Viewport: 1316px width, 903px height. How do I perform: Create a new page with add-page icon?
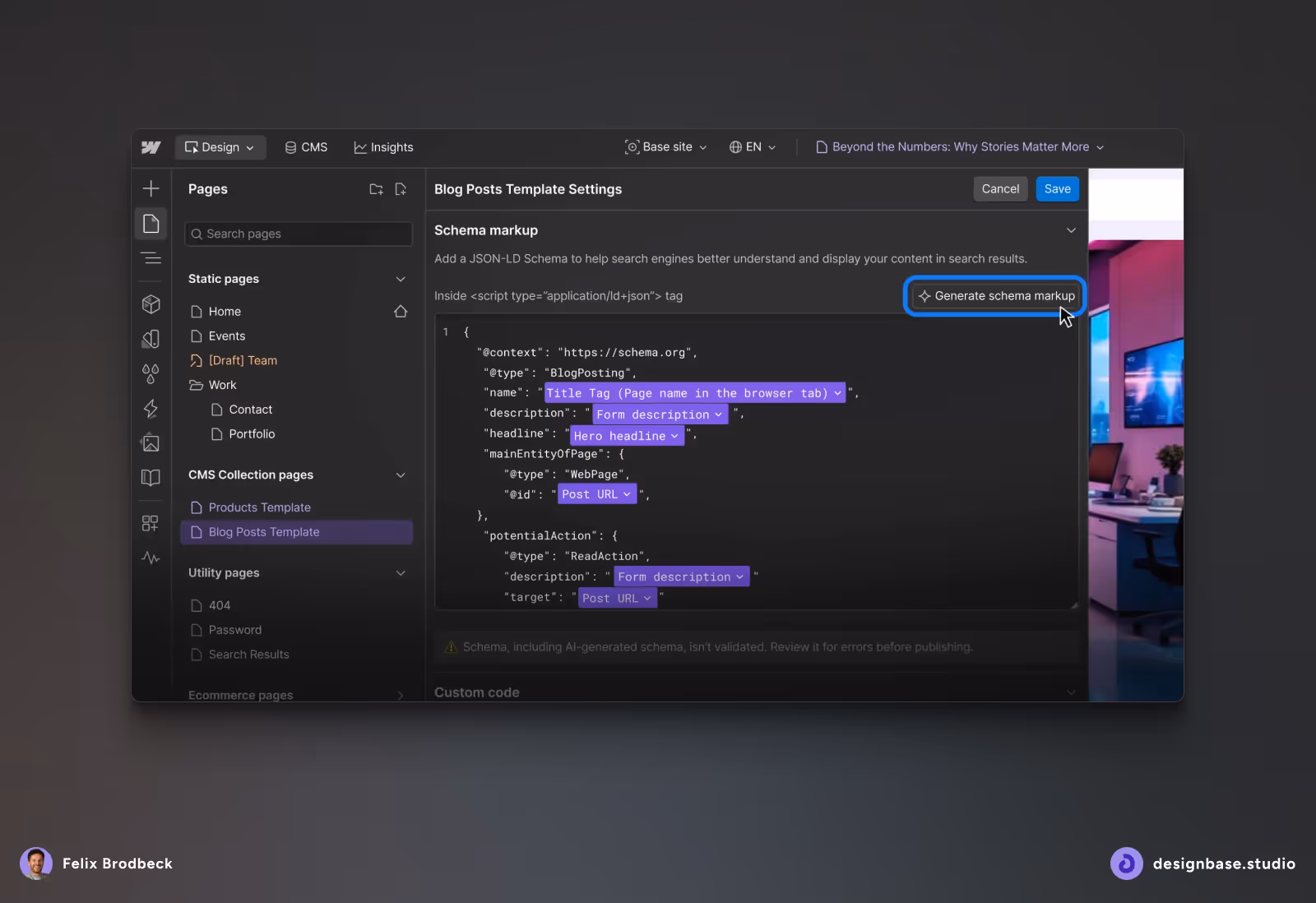click(401, 189)
